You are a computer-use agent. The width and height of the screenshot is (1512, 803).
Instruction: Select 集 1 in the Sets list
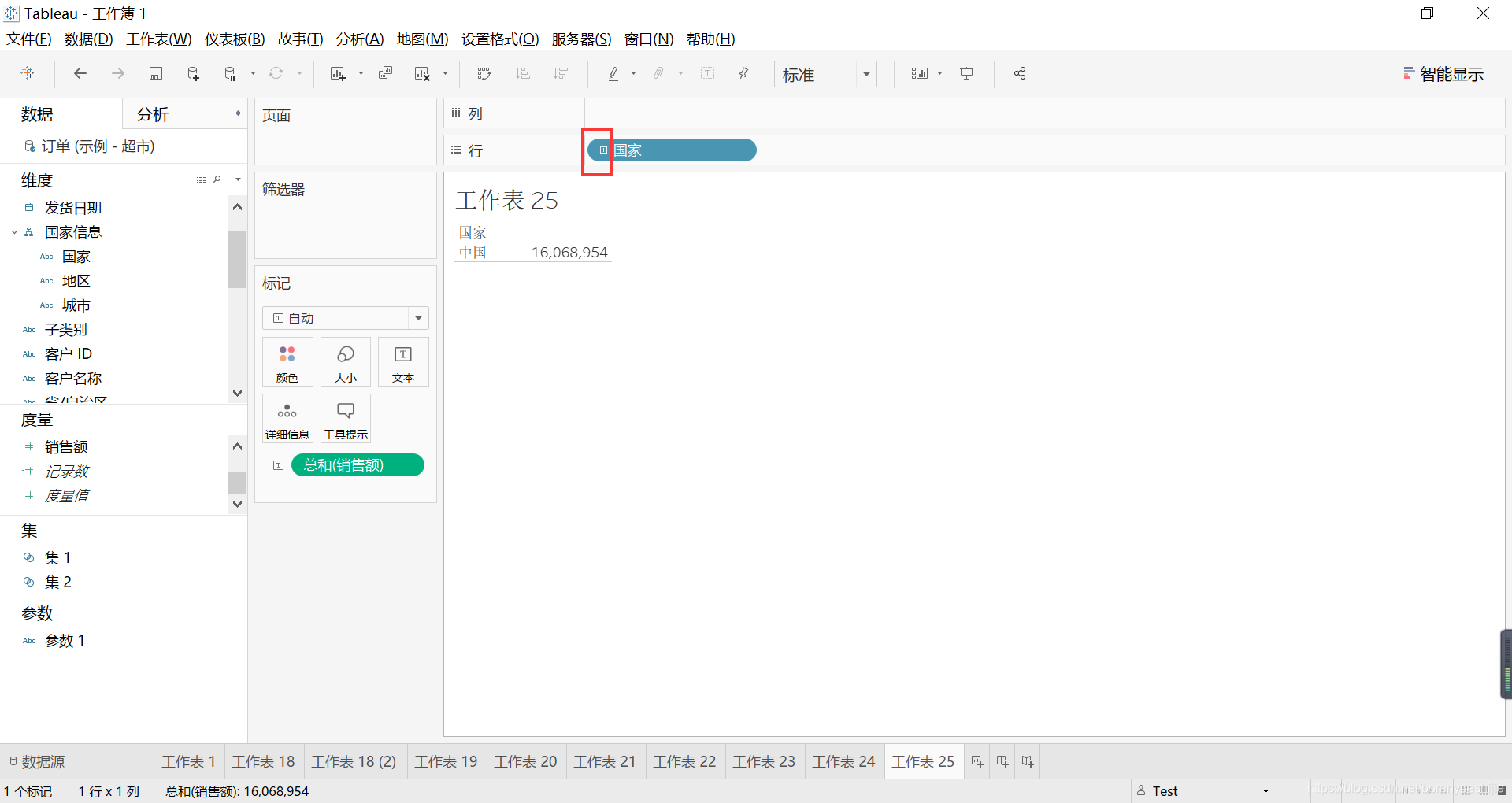(57, 557)
